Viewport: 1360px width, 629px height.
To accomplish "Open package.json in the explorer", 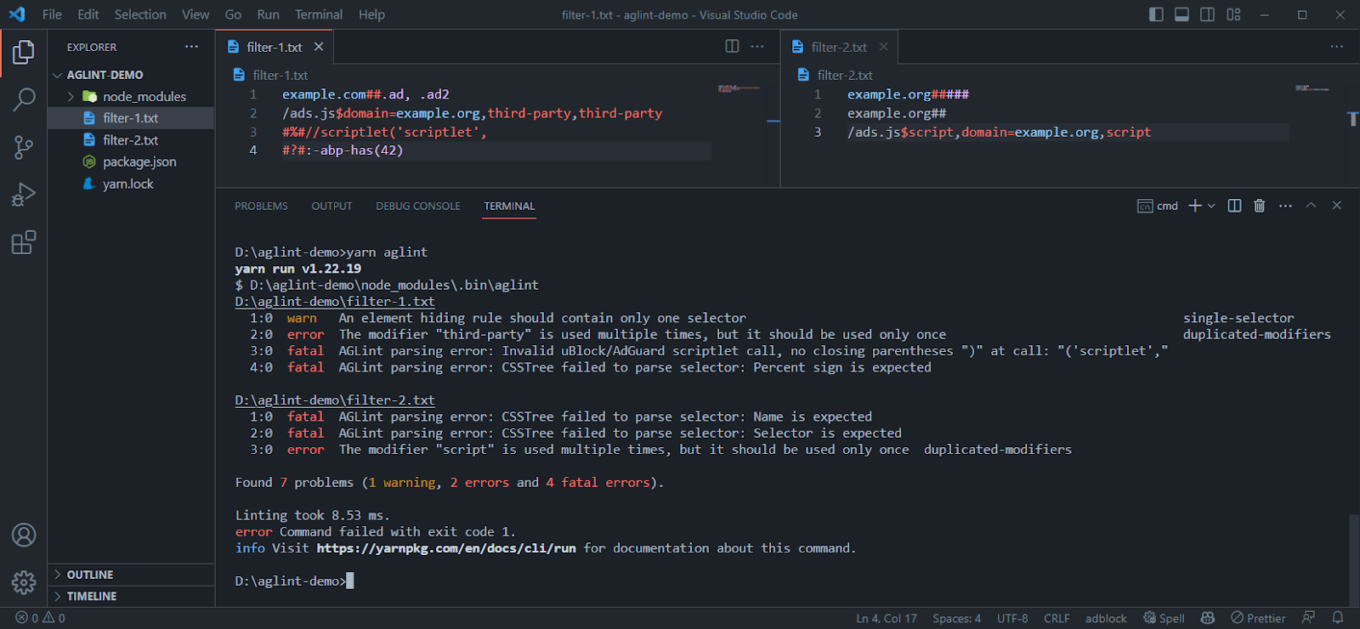I will click(139, 162).
